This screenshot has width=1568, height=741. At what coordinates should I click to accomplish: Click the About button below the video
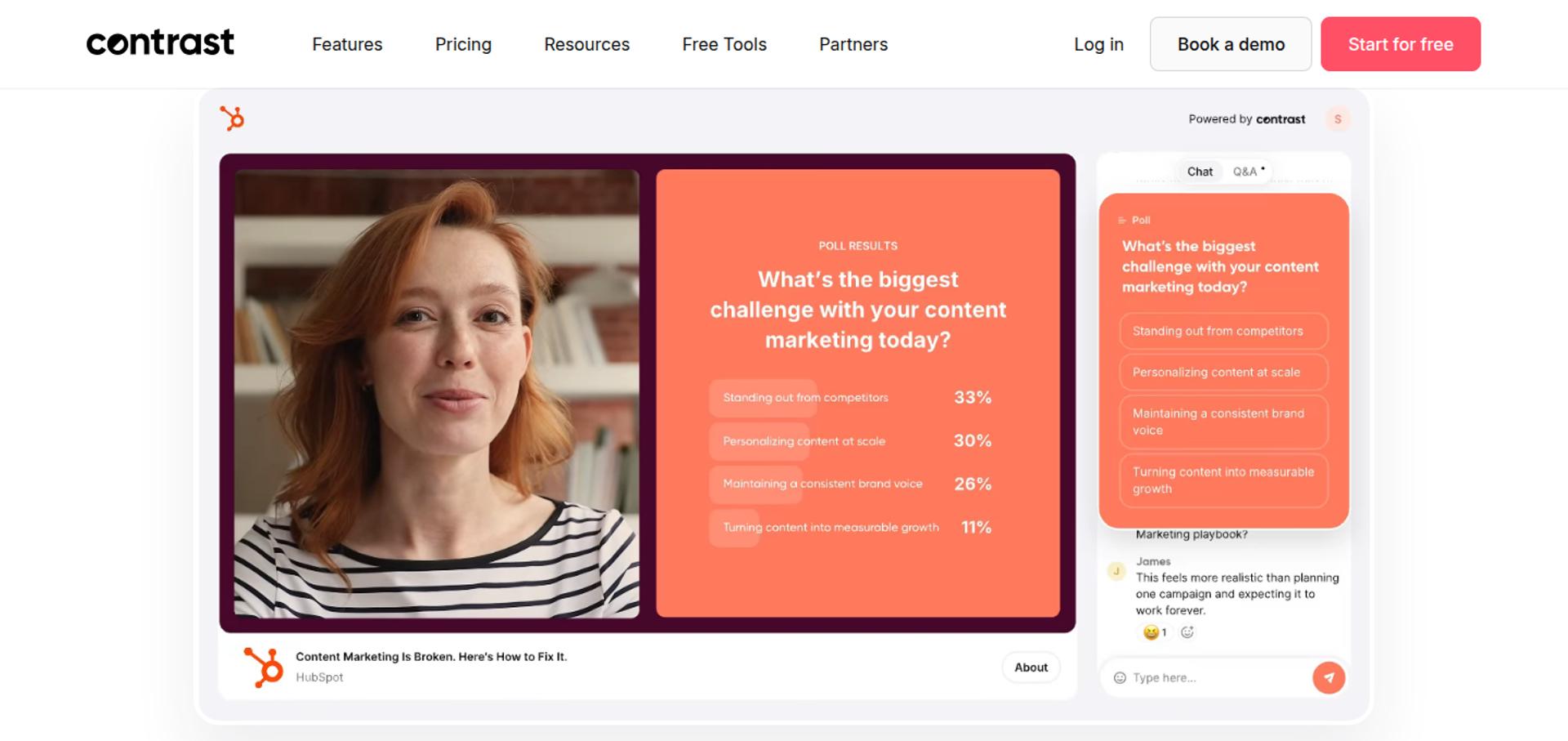(1031, 667)
